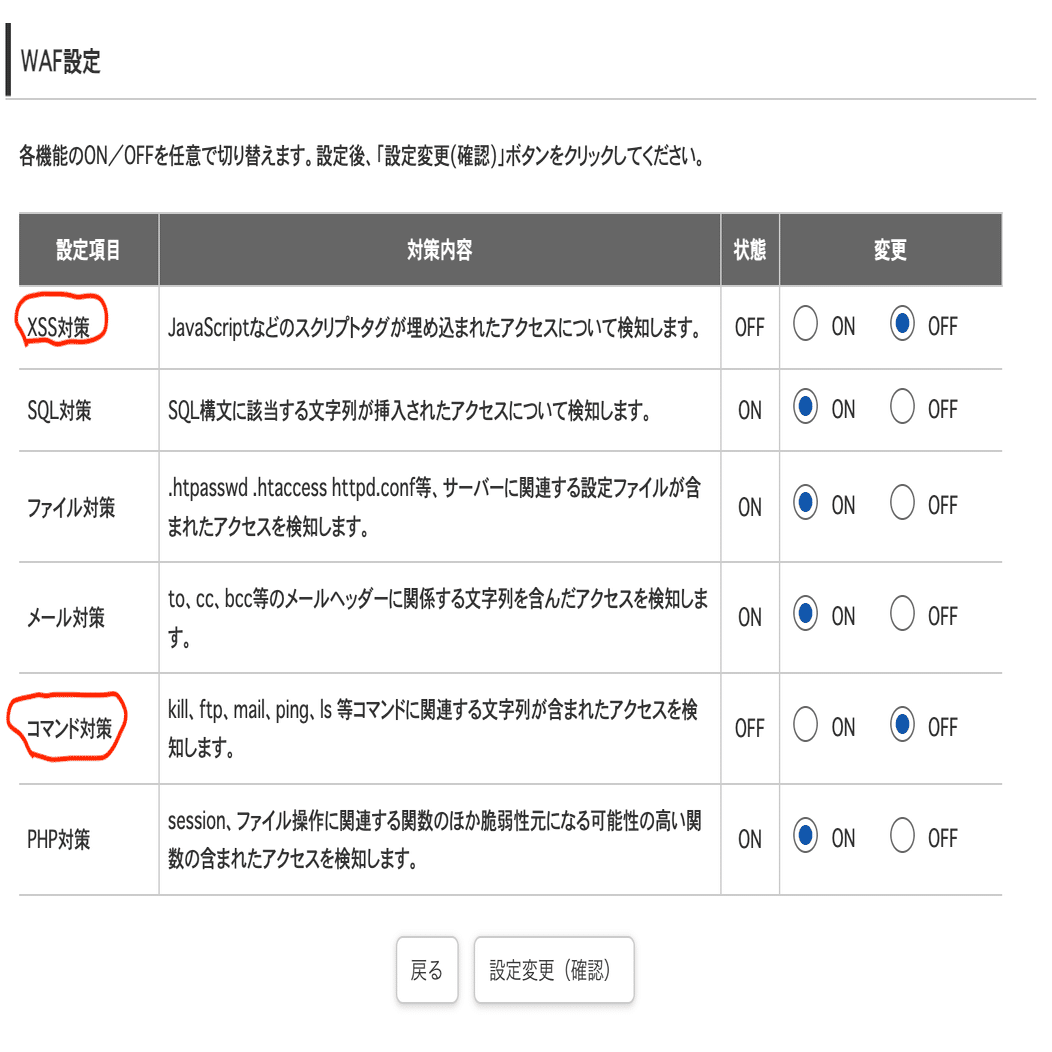Click the 設定変更（確認） button
The image size is (1052, 1052).
[553, 969]
